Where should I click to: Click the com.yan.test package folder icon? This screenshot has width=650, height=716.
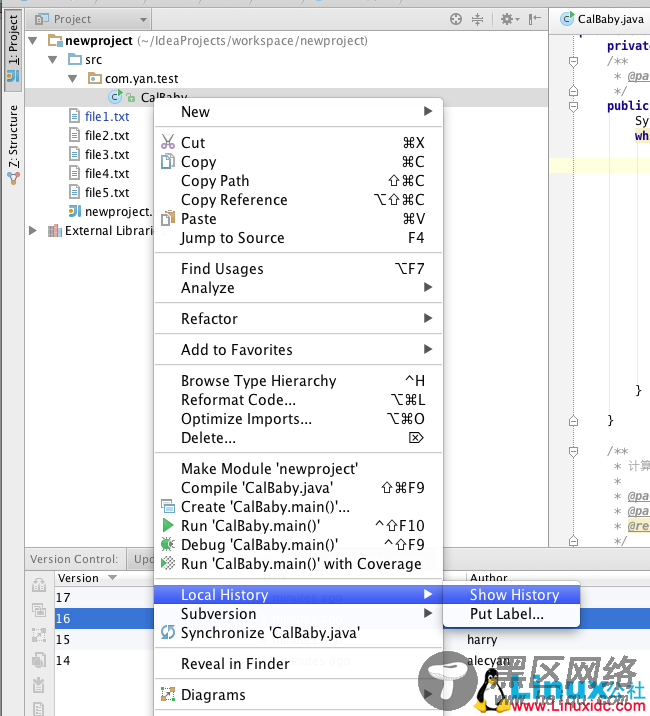[95, 78]
